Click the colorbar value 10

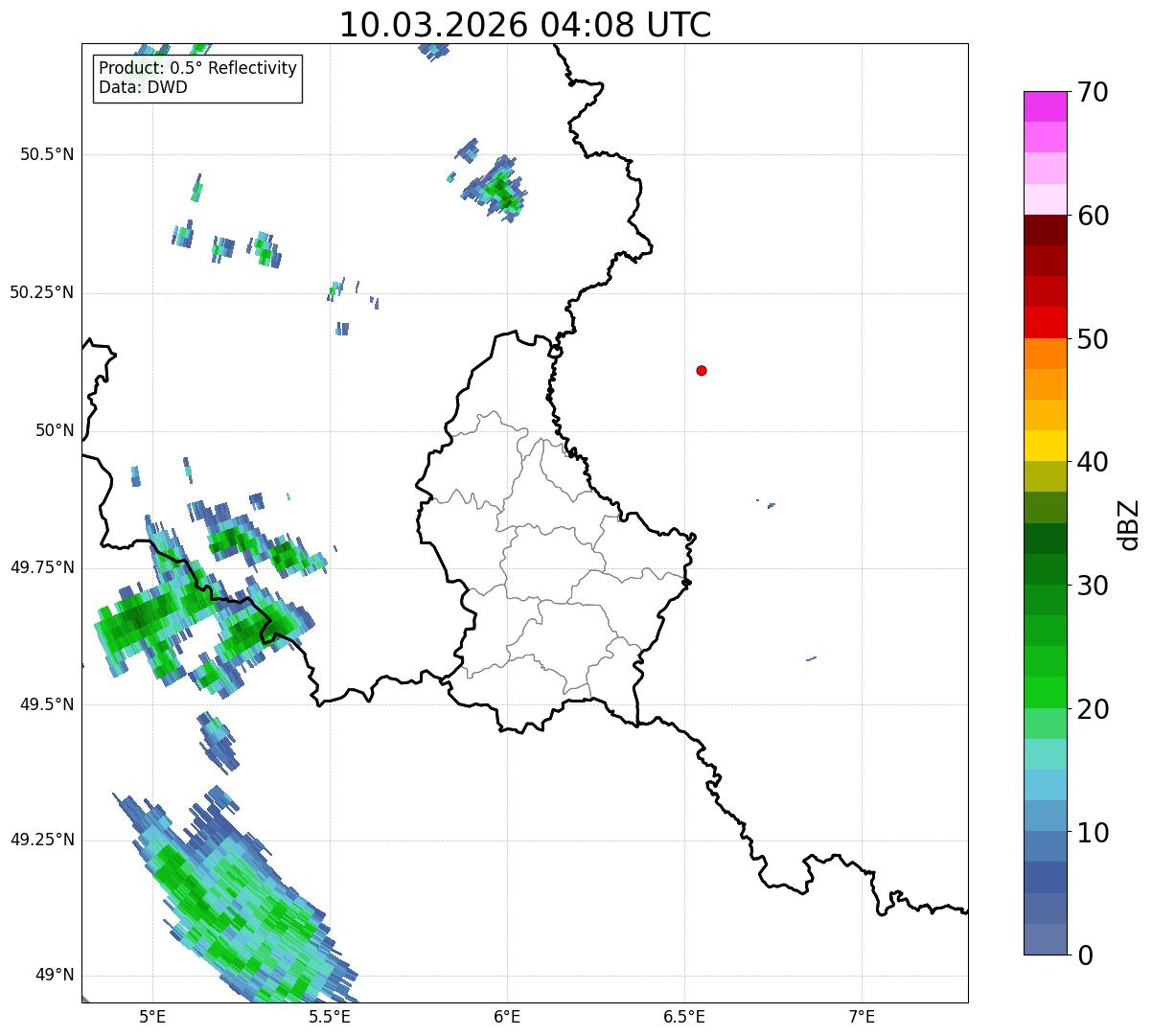pyautogui.click(x=1093, y=832)
